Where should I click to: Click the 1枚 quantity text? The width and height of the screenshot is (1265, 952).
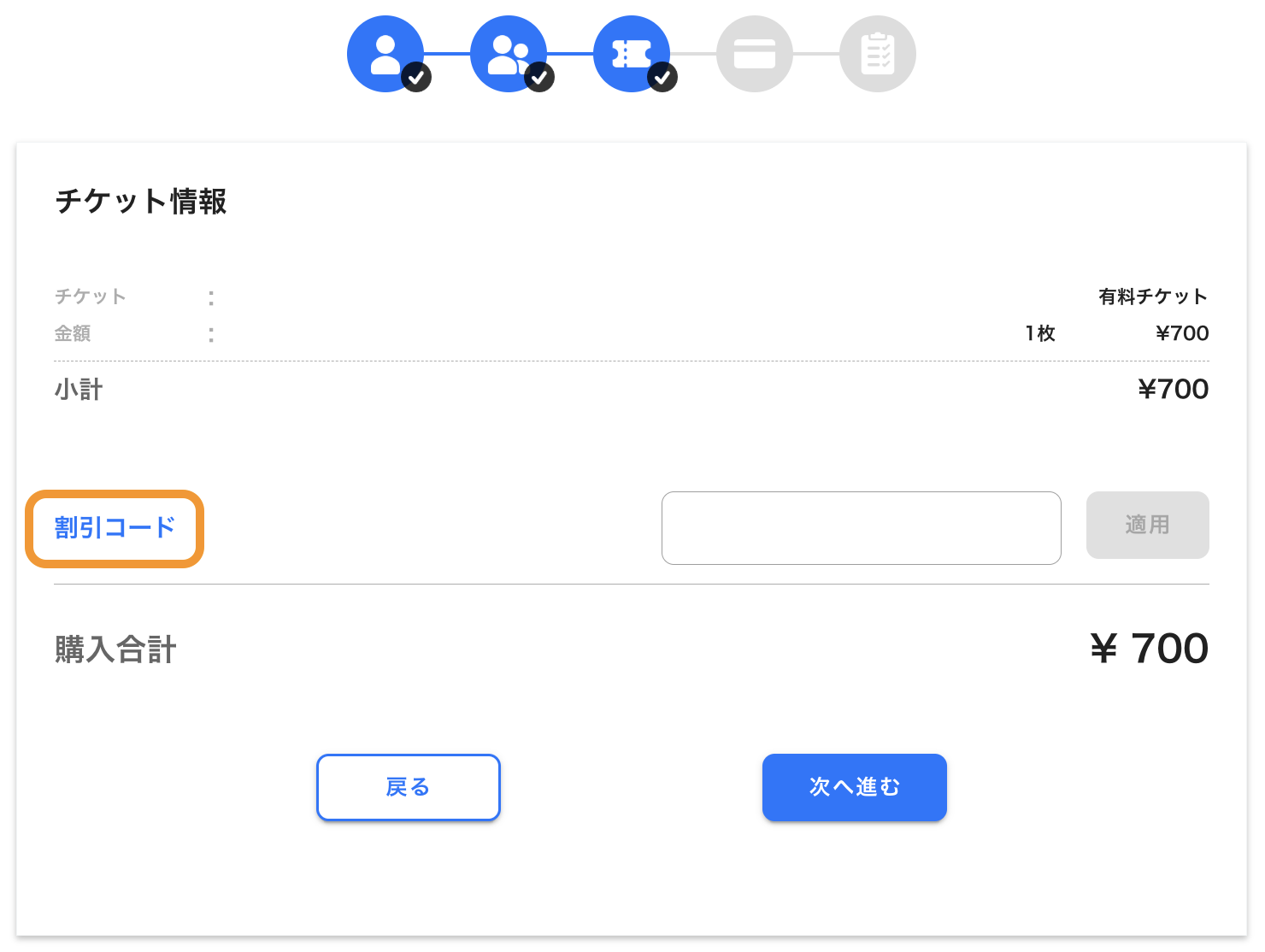pyautogui.click(x=1040, y=333)
